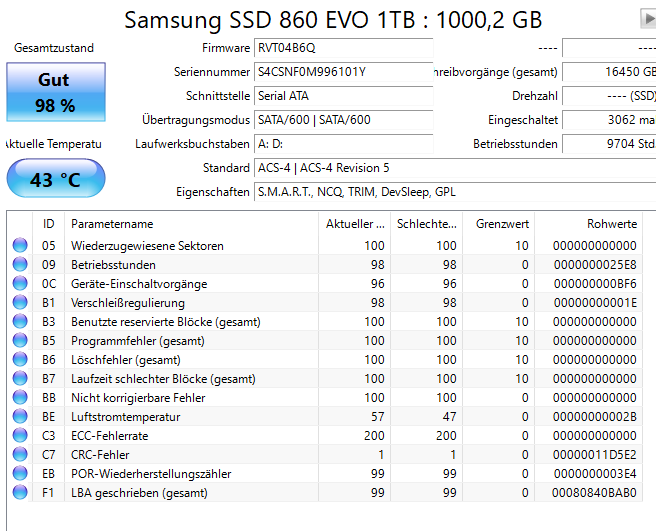
Task: Click the serial number field S4CSNF0M996101Y
Action: pyautogui.click(x=343, y=72)
